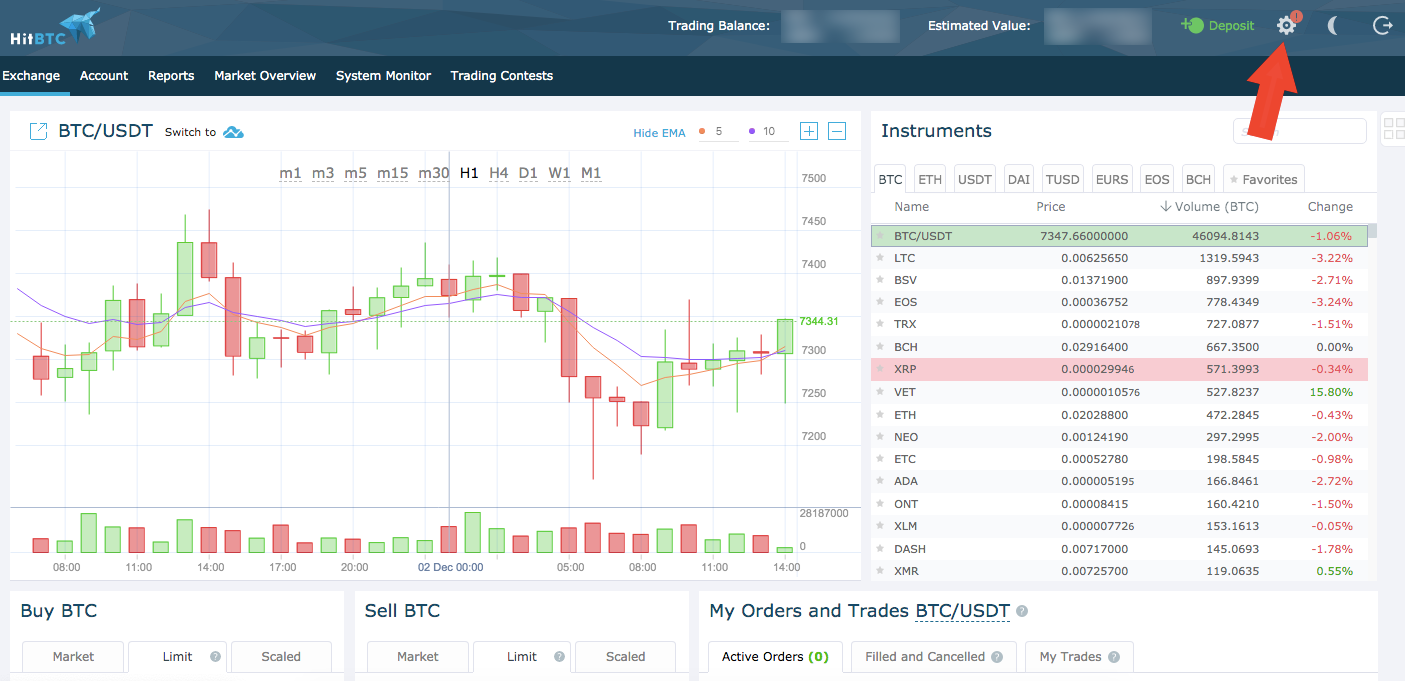Toggle favorite star for XMR

(x=880, y=571)
